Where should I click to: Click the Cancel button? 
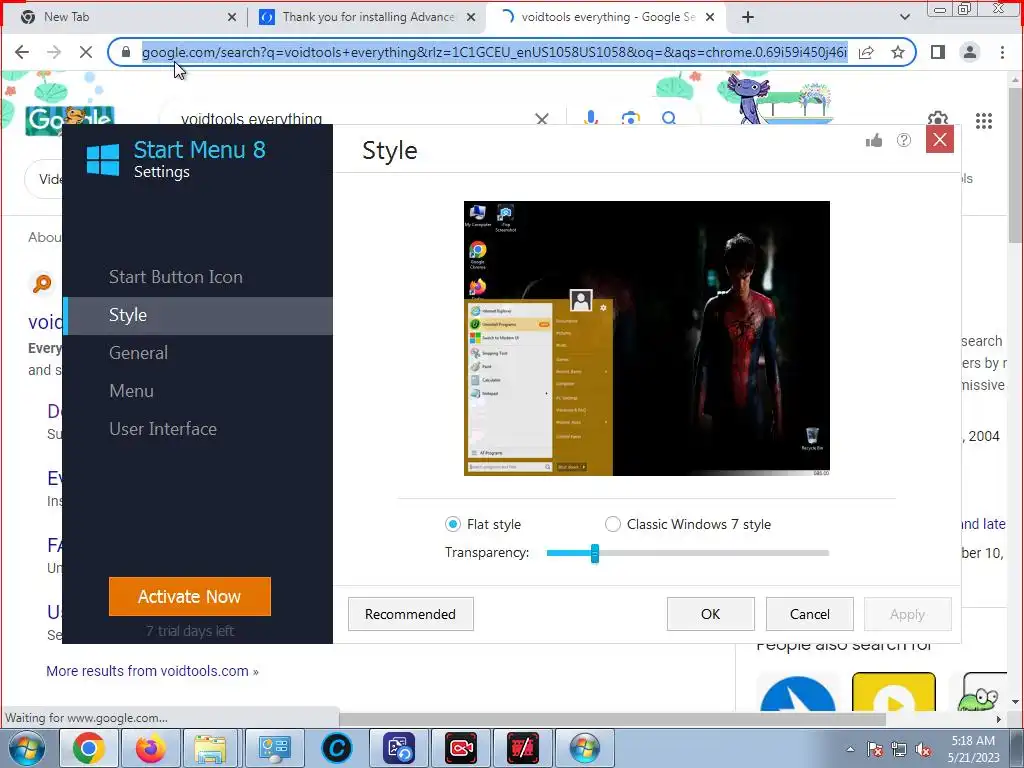point(810,614)
